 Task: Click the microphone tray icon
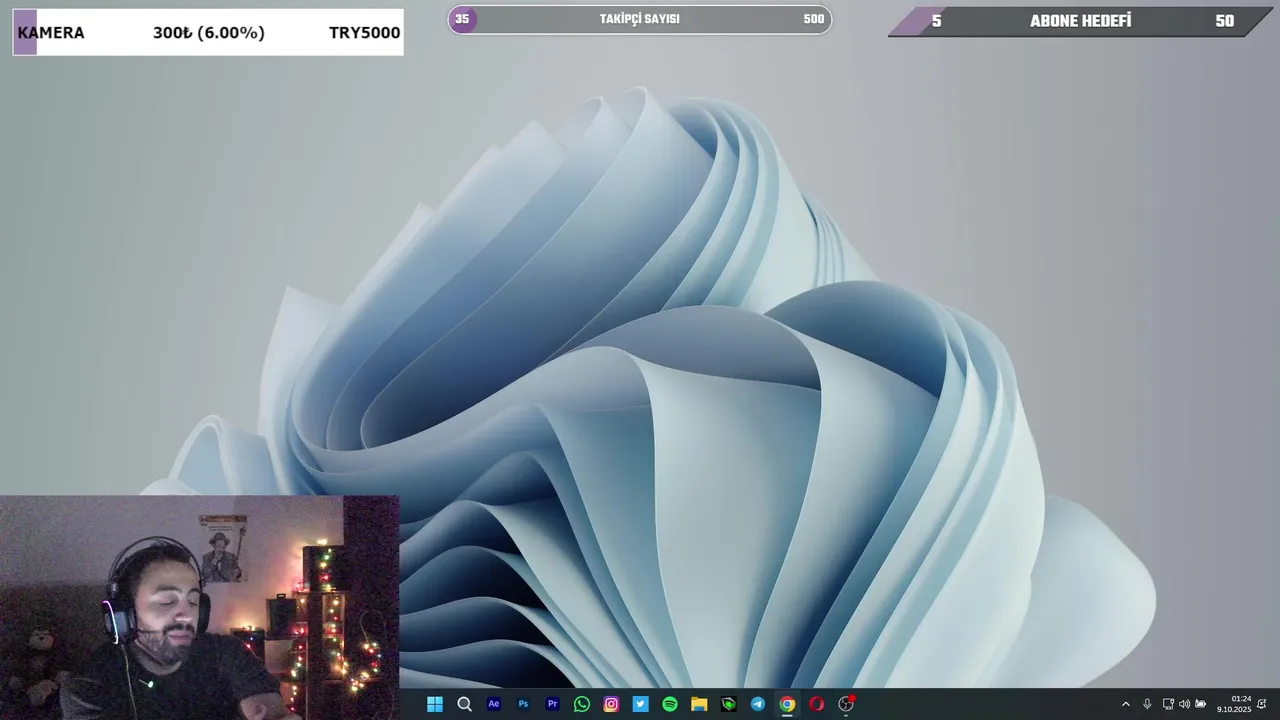pos(1147,704)
